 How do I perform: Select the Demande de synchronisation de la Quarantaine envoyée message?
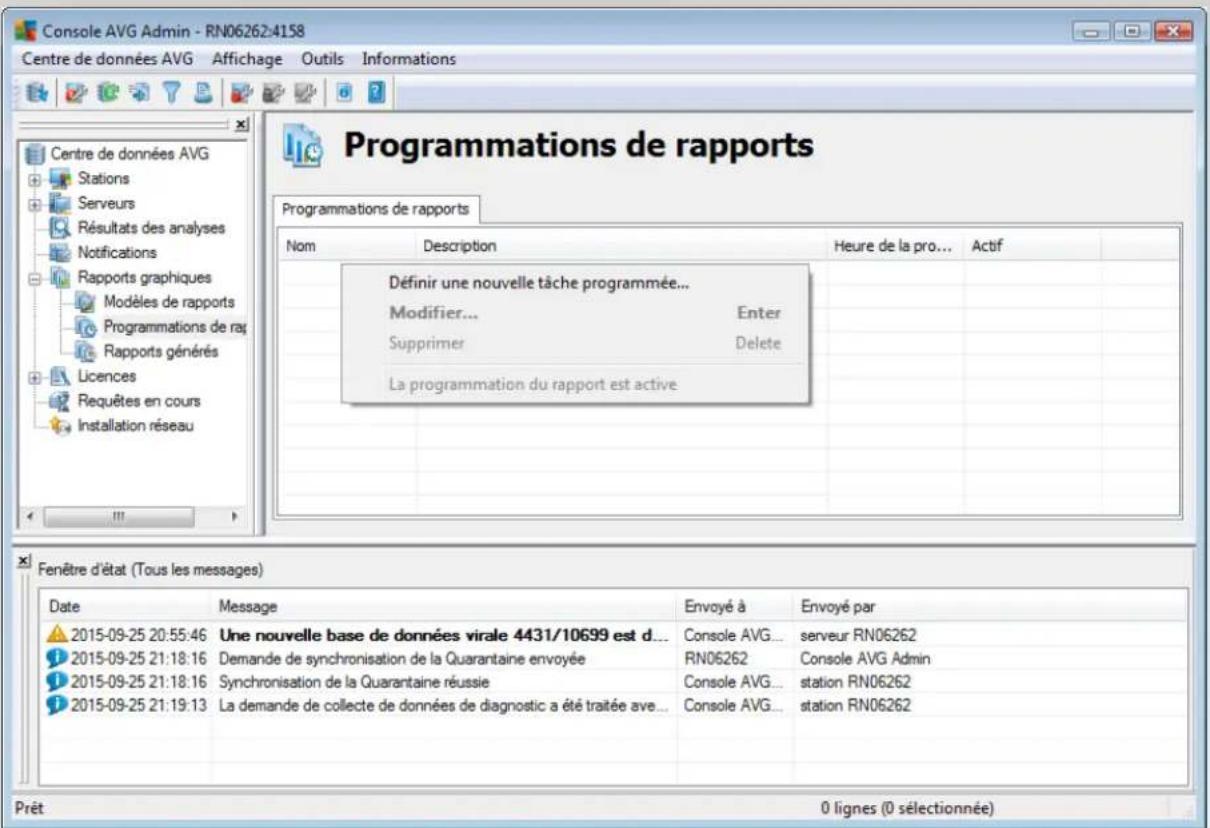coord(401,659)
